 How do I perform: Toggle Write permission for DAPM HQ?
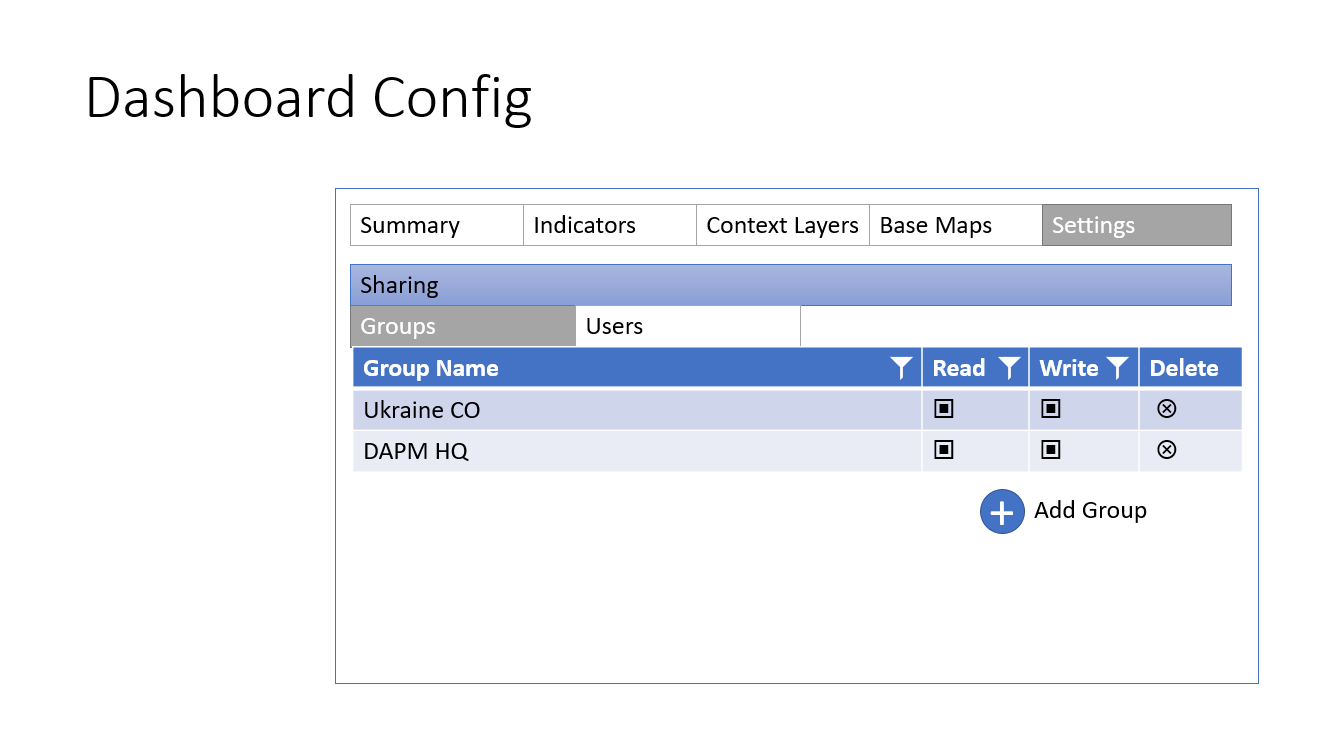pyautogui.click(x=1050, y=450)
